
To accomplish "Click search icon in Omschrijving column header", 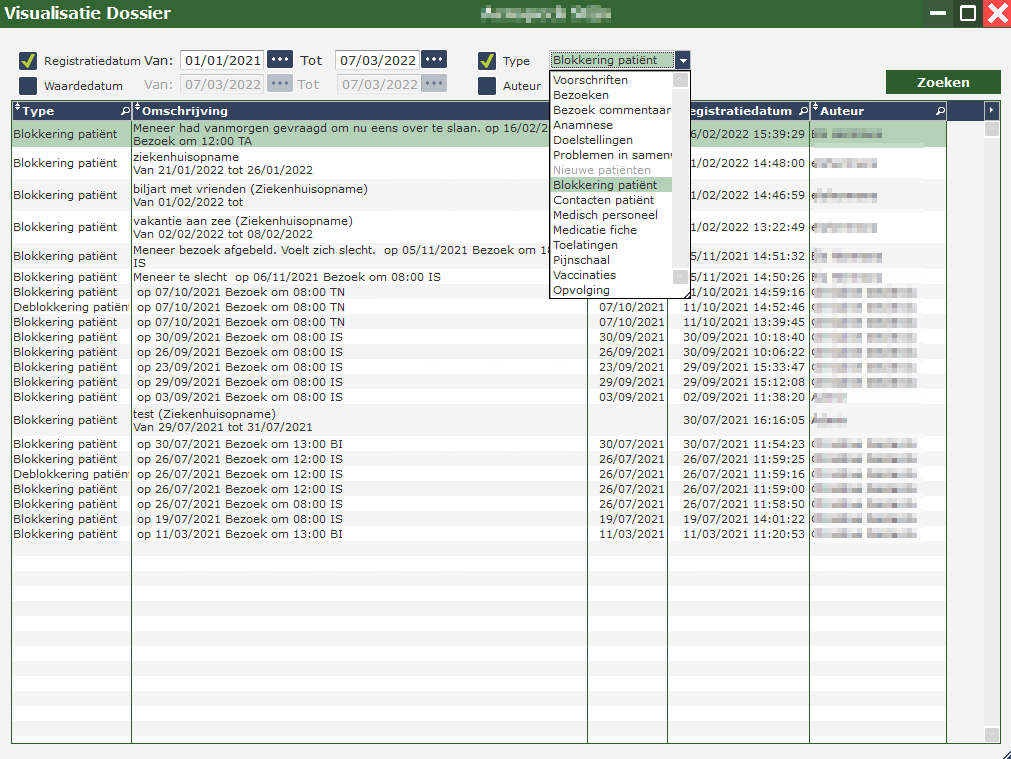I will click(x=580, y=111).
